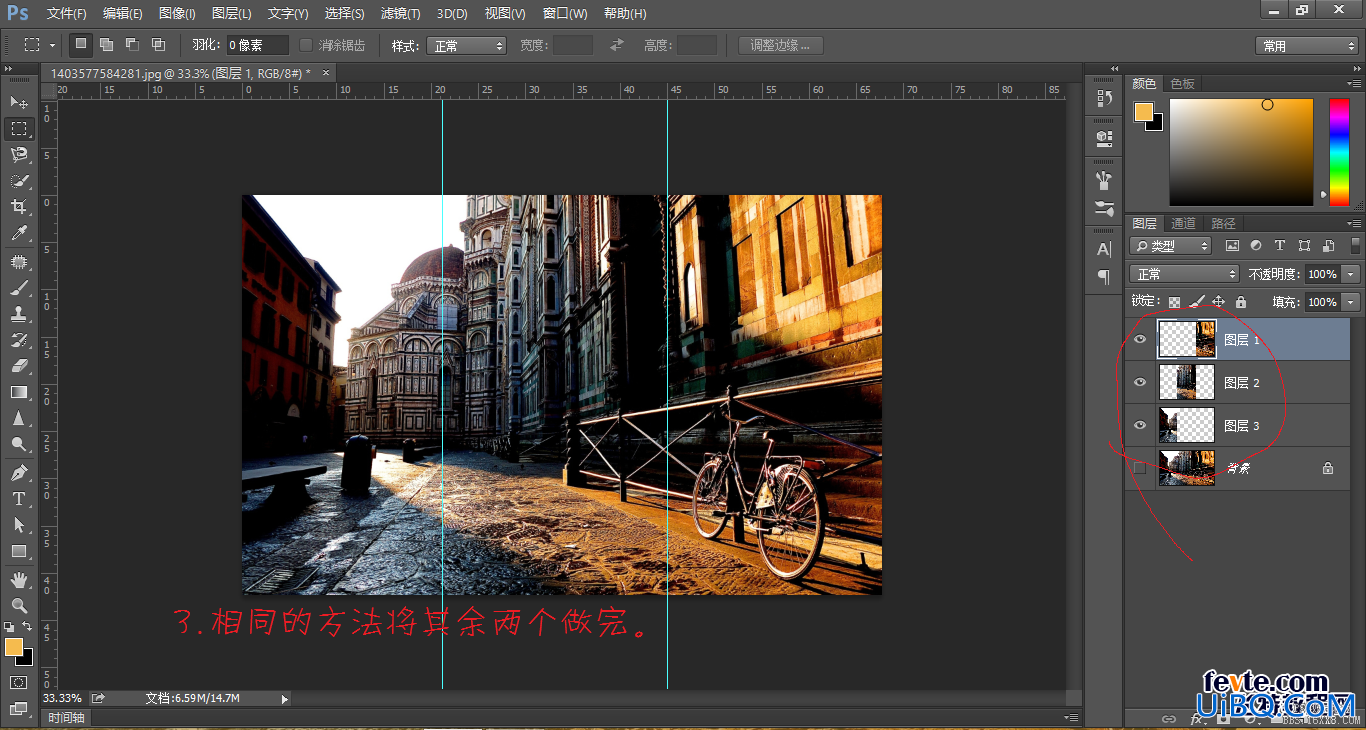1366x730 pixels.
Task: Open the 视图(V) menu
Action: (505, 13)
